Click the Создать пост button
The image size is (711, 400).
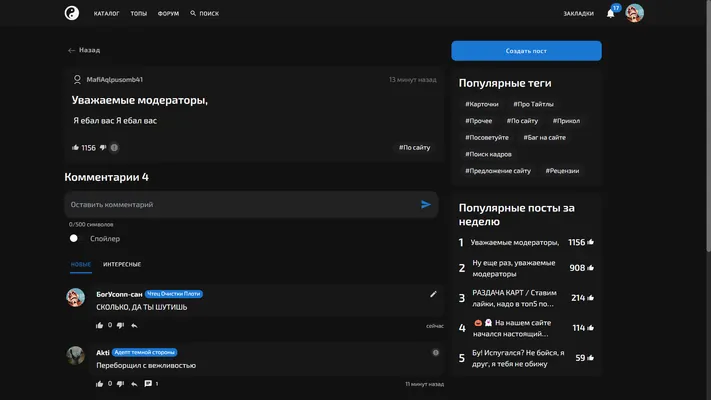coord(526,51)
